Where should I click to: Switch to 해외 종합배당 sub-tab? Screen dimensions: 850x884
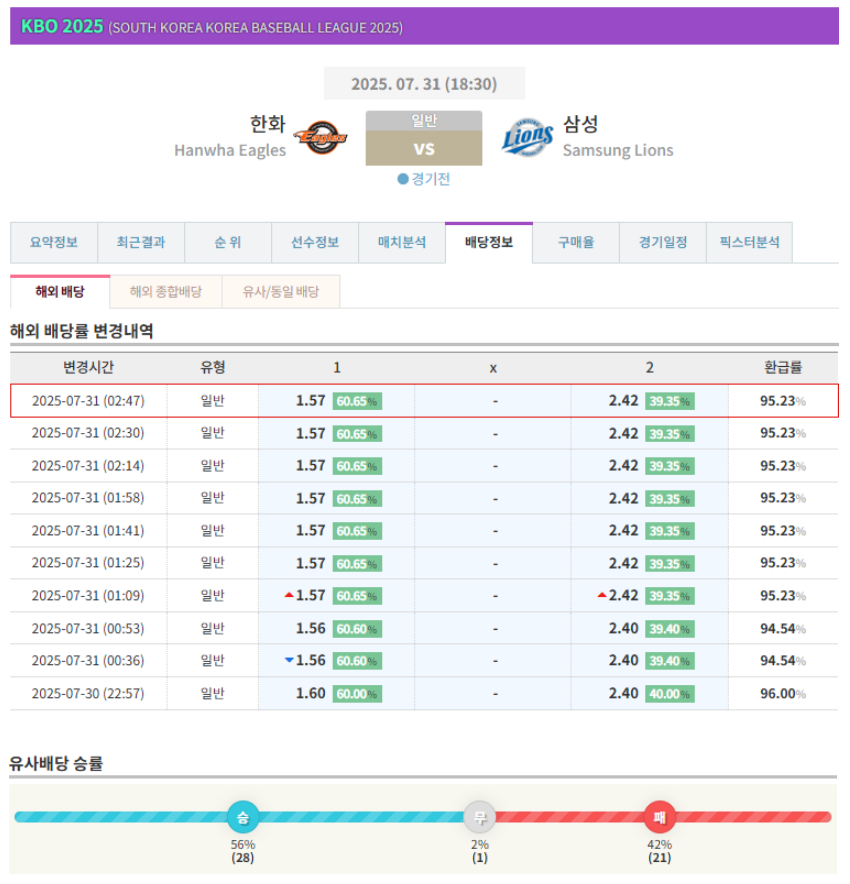coord(166,291)
